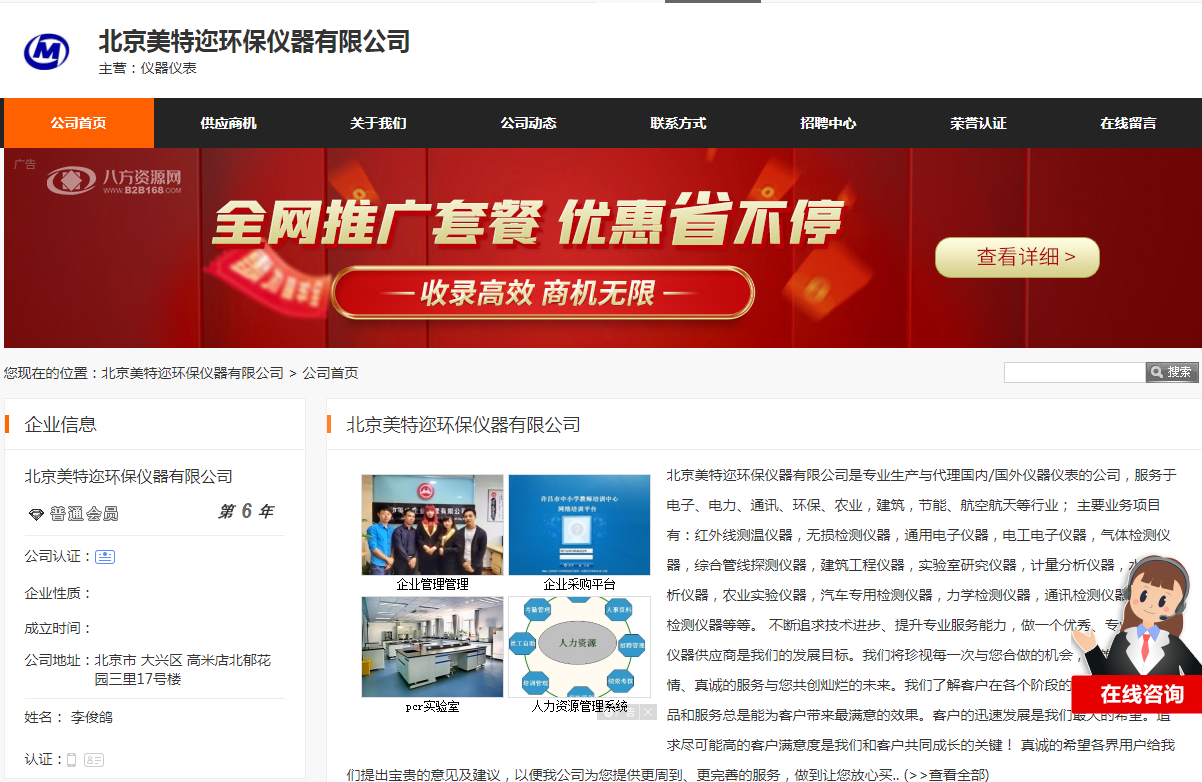
Task: Open the 企业管理管理 team photo
Action: click(x=433, y=525)
